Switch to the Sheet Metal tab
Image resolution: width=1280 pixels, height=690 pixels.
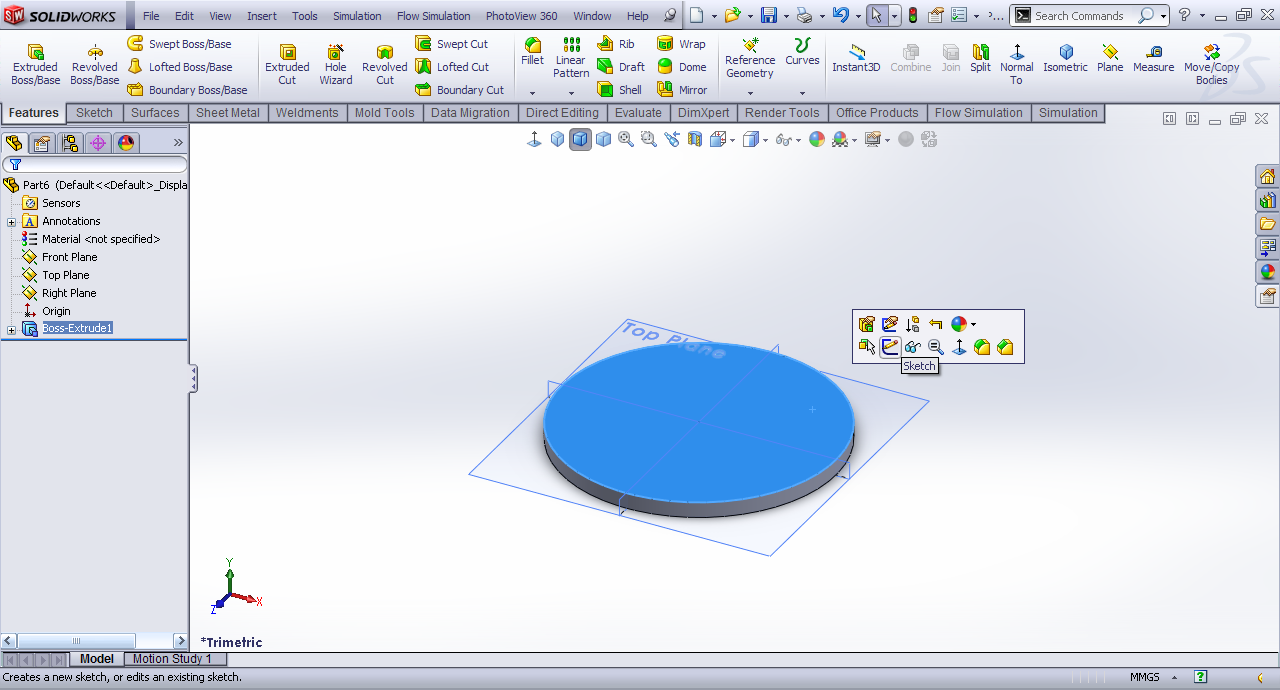(227, 113)
